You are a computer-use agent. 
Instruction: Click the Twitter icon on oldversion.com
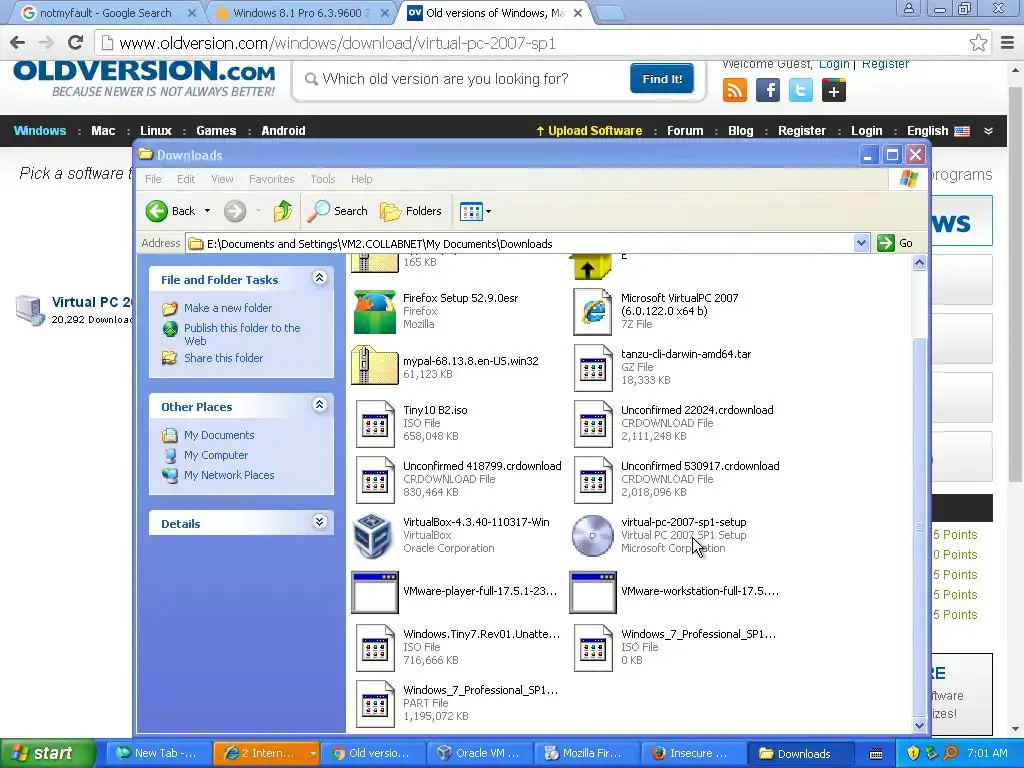point(801,90)
